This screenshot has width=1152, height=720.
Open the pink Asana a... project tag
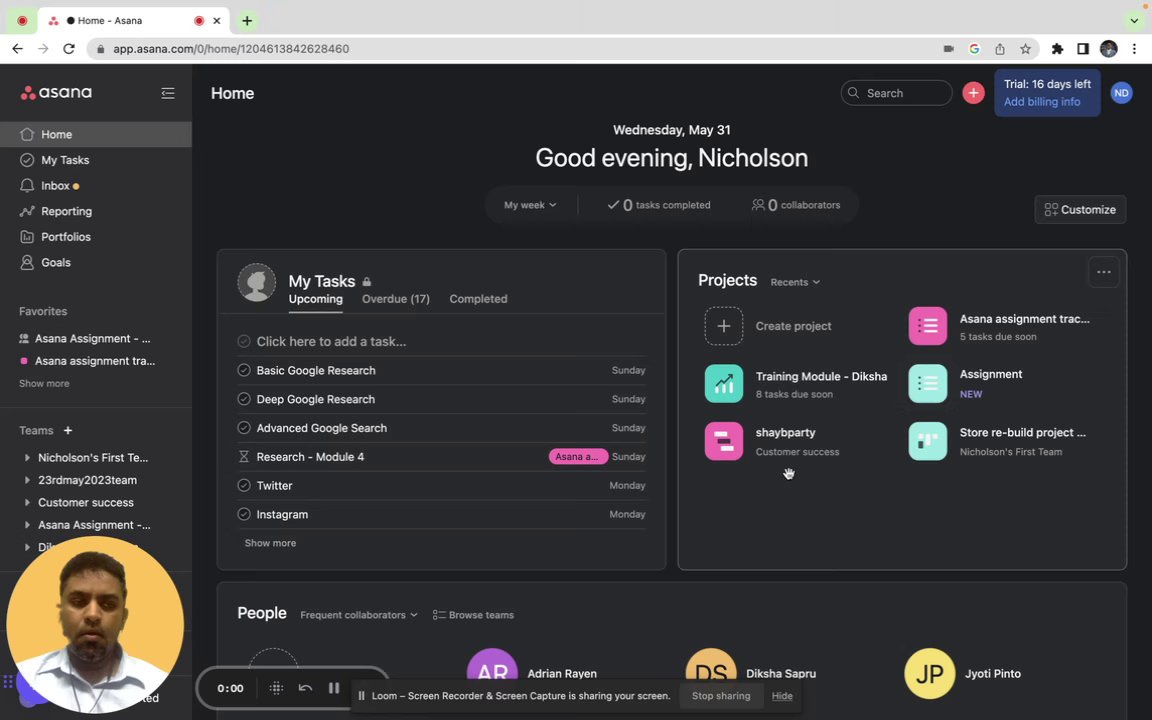pyautogui.click(x=577, y=457)
